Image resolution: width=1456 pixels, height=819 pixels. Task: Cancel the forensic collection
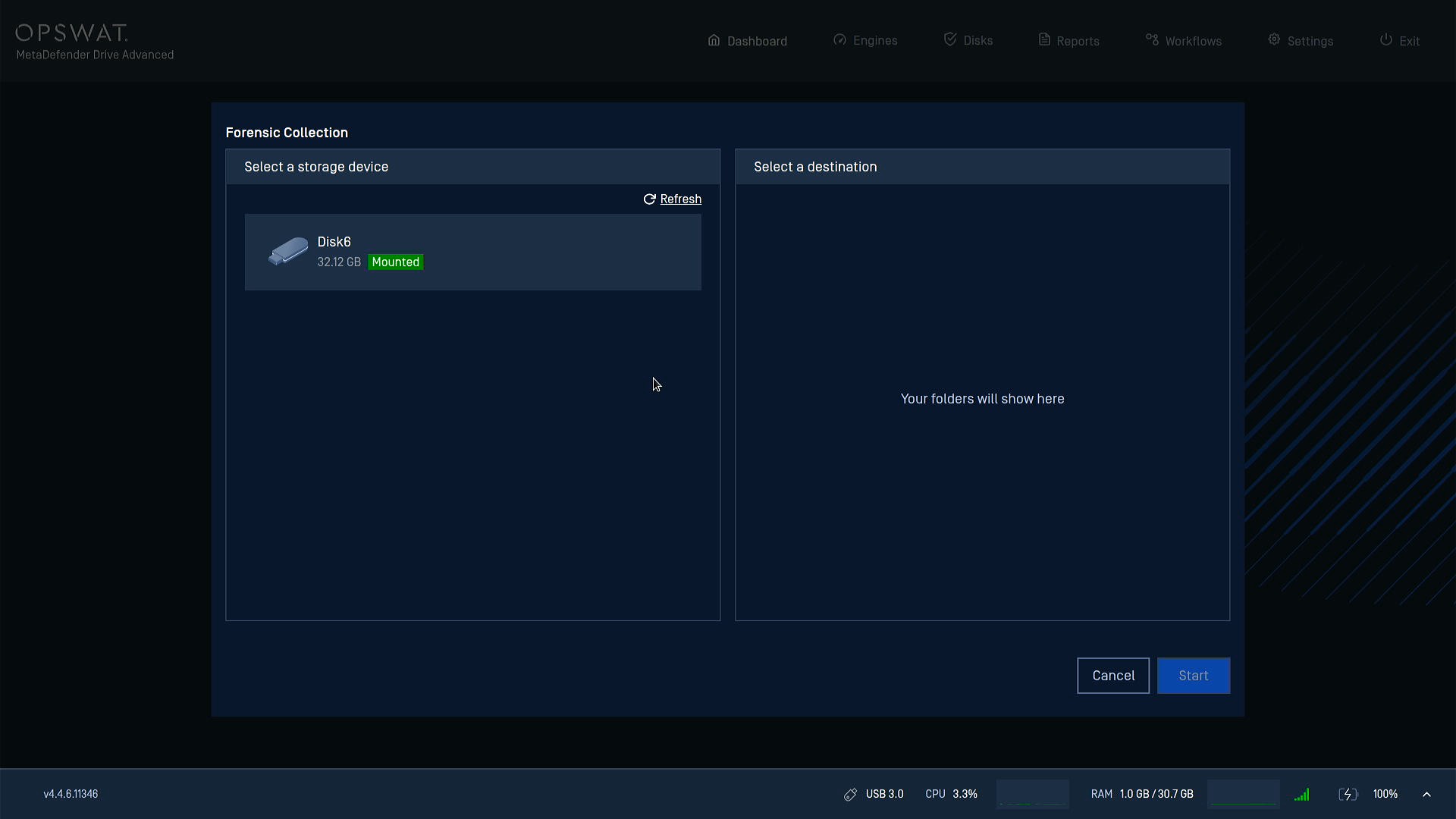(x=1113, y=676)
